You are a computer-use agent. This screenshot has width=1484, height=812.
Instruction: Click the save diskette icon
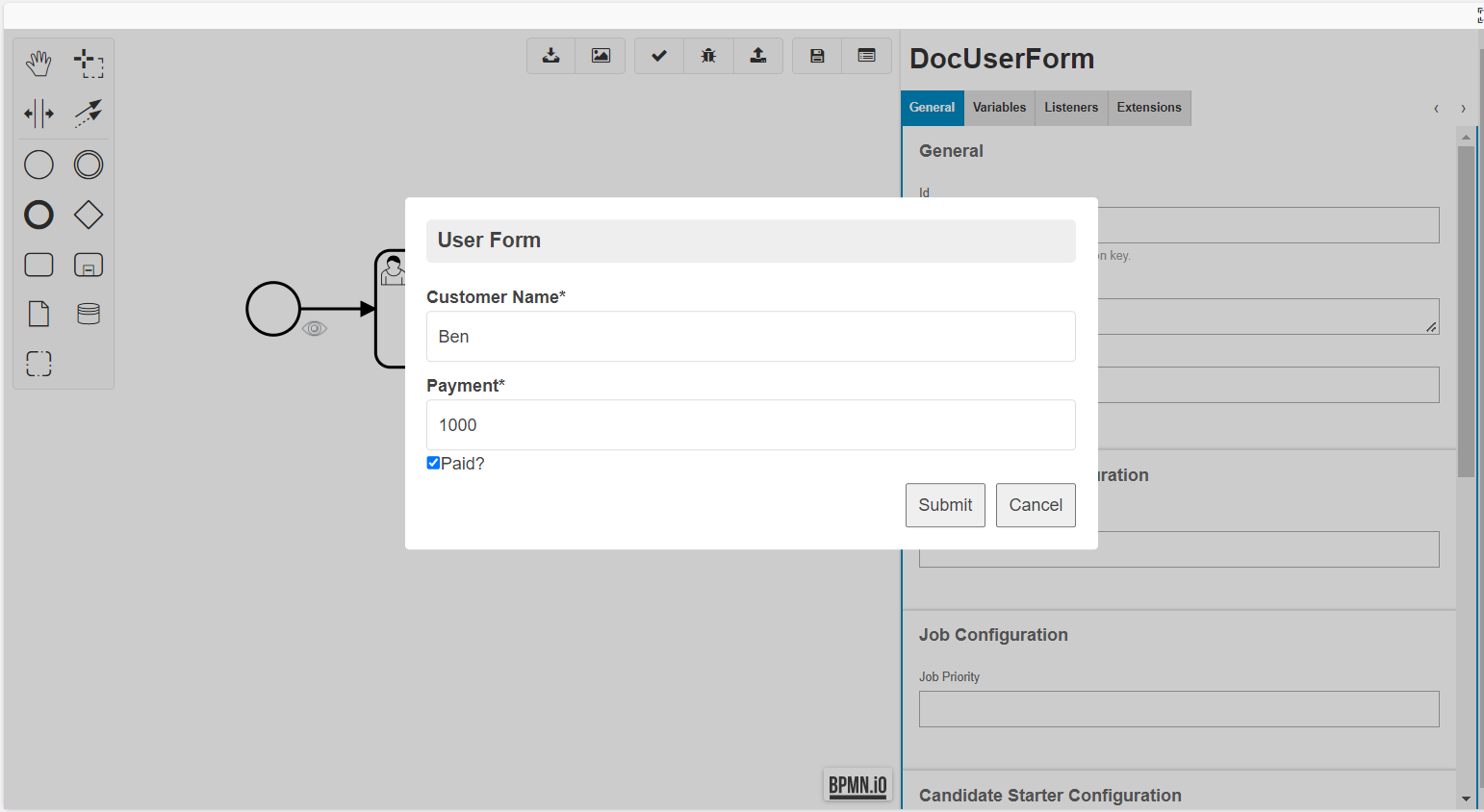coord(817,56)
